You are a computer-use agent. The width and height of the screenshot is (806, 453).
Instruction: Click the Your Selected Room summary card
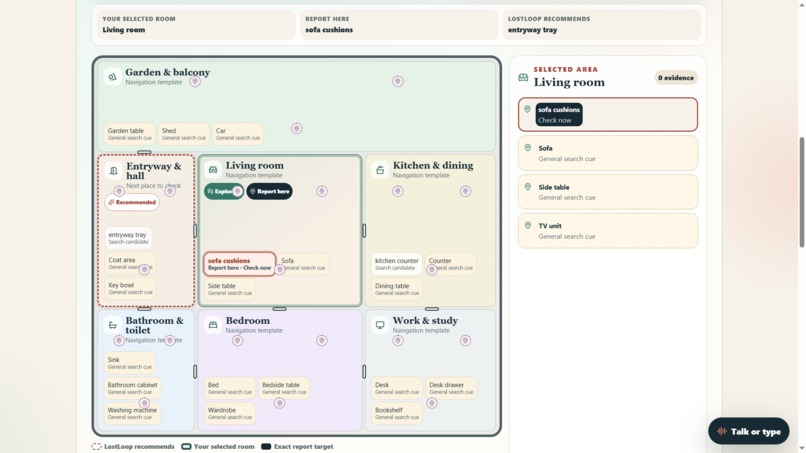click(x=196, y=24)
